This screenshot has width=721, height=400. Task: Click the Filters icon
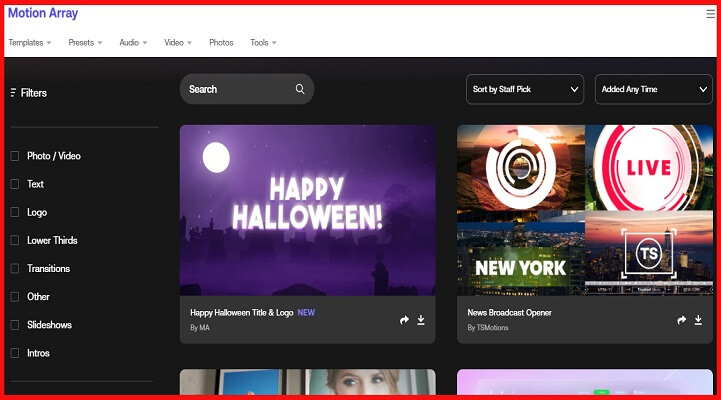click(13, 93)
